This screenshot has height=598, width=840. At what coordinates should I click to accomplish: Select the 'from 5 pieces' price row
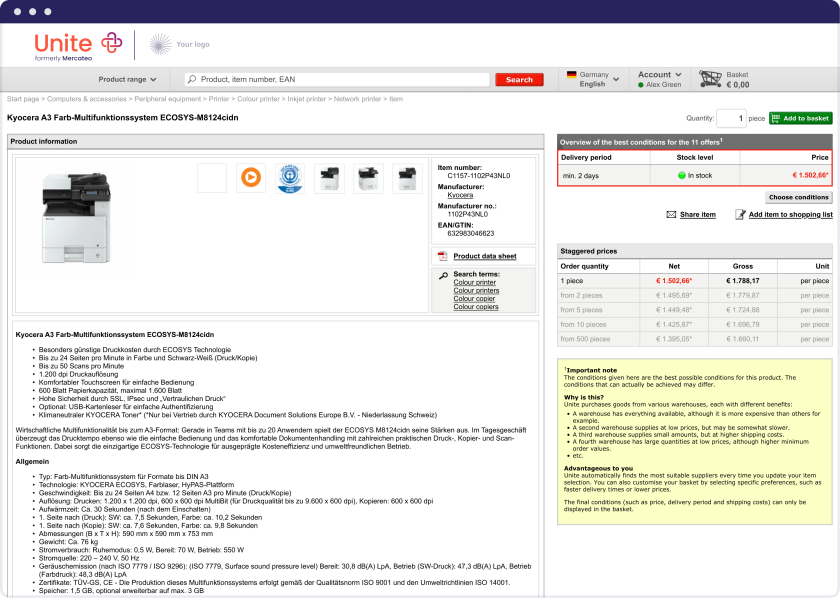point(695,310)
